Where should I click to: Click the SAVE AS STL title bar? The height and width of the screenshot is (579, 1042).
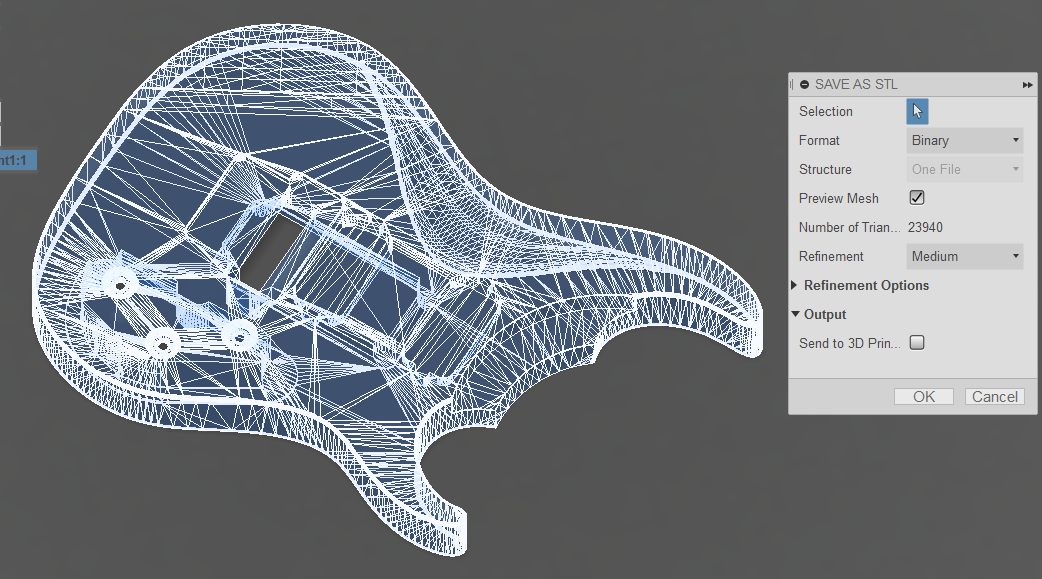(855, 84)
